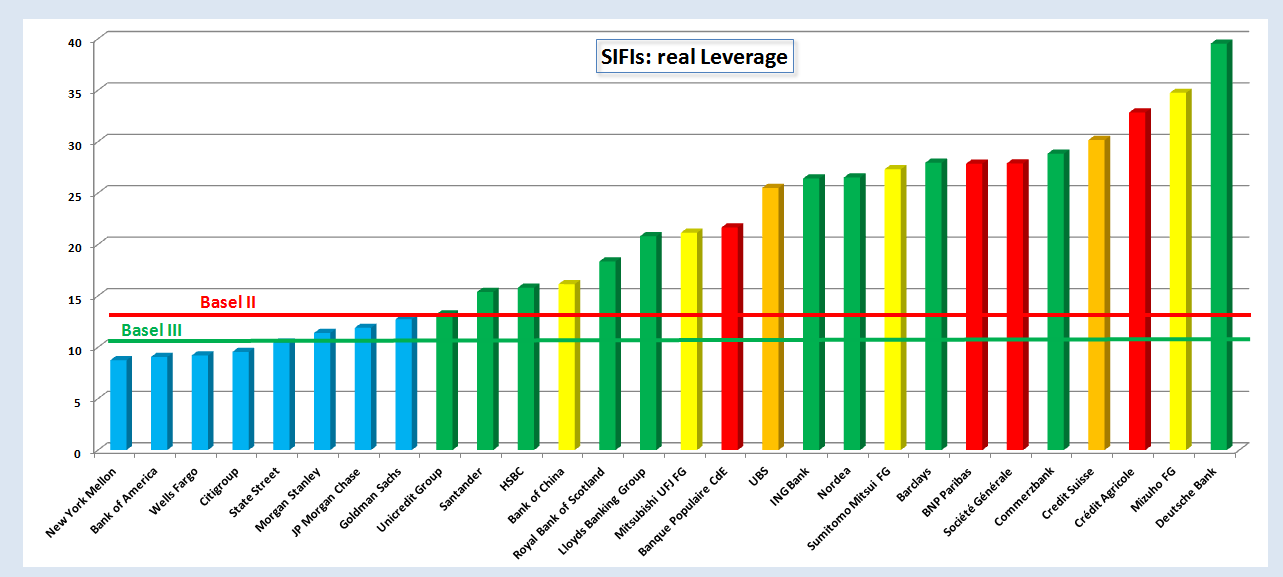Click the Bank of America bar

pyautogui.click(x=162, y=402)
